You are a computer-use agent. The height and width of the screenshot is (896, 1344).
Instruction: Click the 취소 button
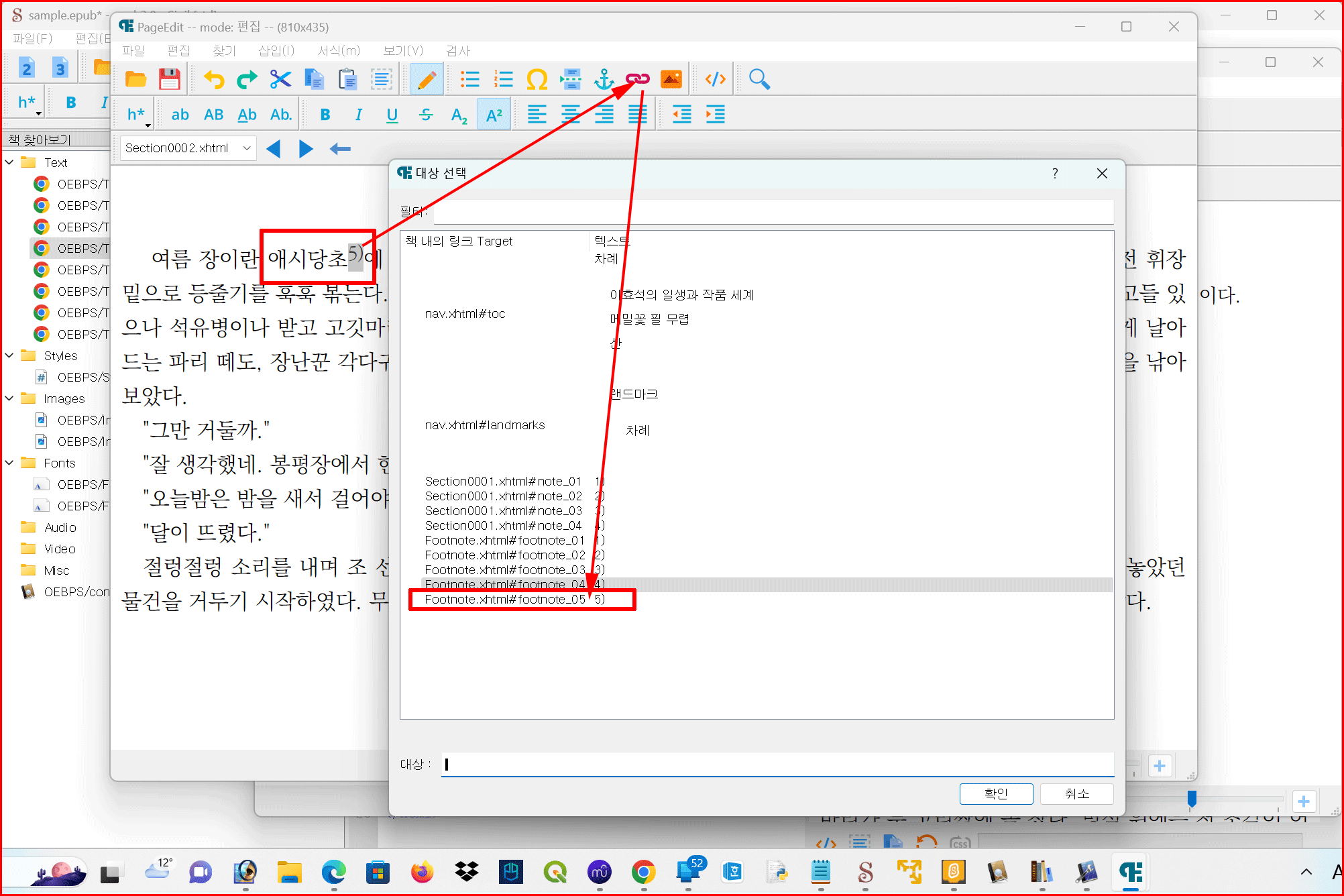click(x=1076, y=793)
